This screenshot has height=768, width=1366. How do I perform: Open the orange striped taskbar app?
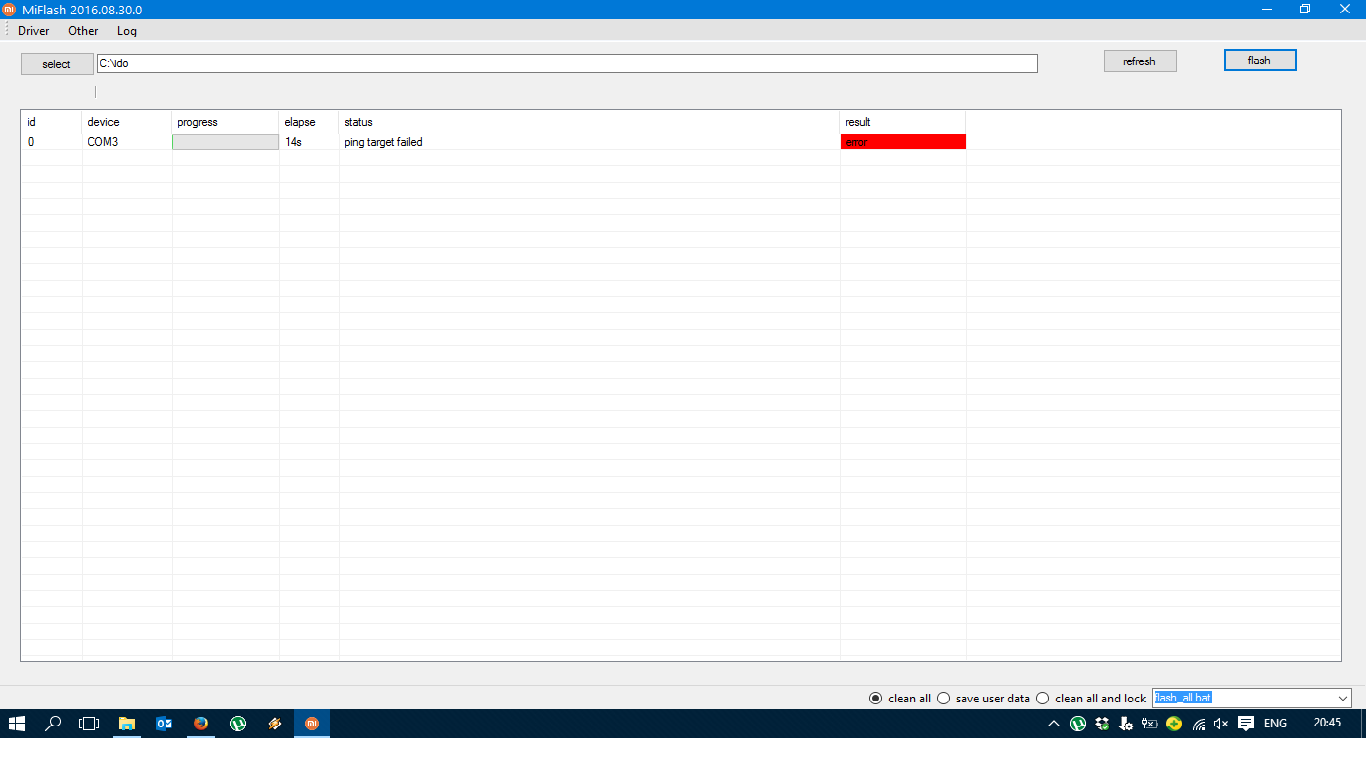click(275, 723)
